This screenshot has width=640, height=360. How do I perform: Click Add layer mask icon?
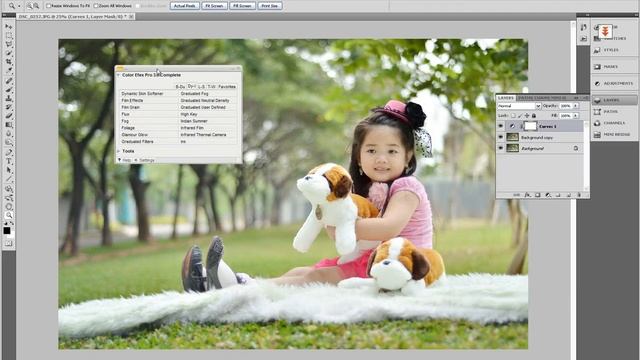pos(538,195)
